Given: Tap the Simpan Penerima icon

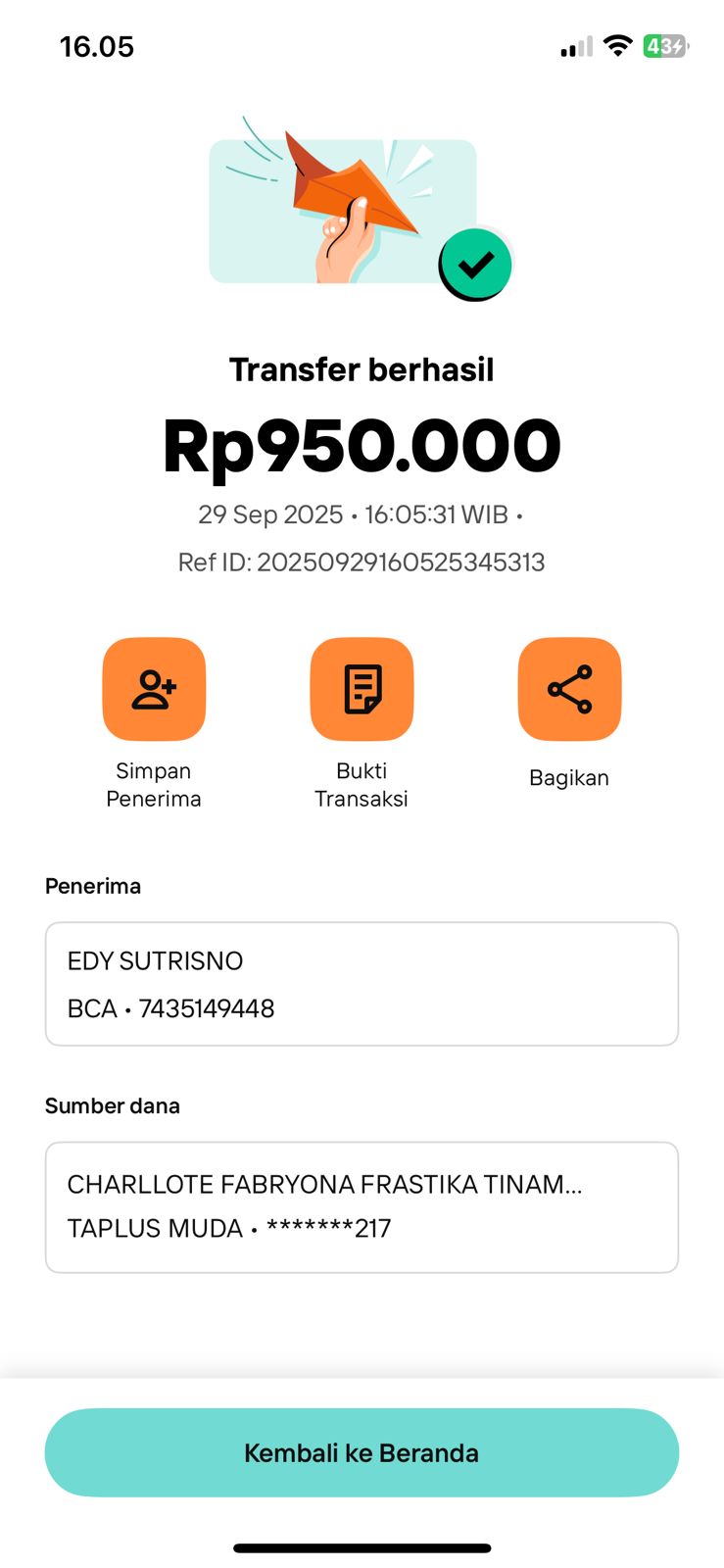Looking at the screenshot, I should pos(154,689).
